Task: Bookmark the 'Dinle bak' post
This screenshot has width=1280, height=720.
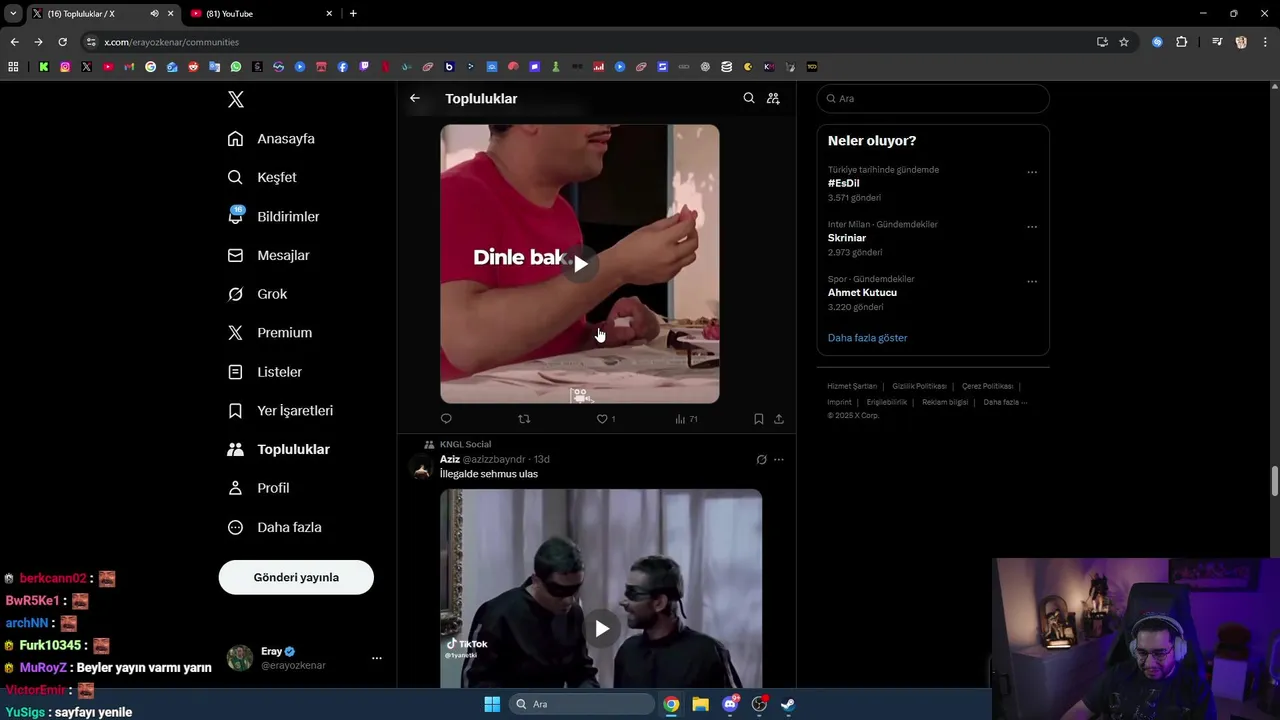Action: (759, 419)
